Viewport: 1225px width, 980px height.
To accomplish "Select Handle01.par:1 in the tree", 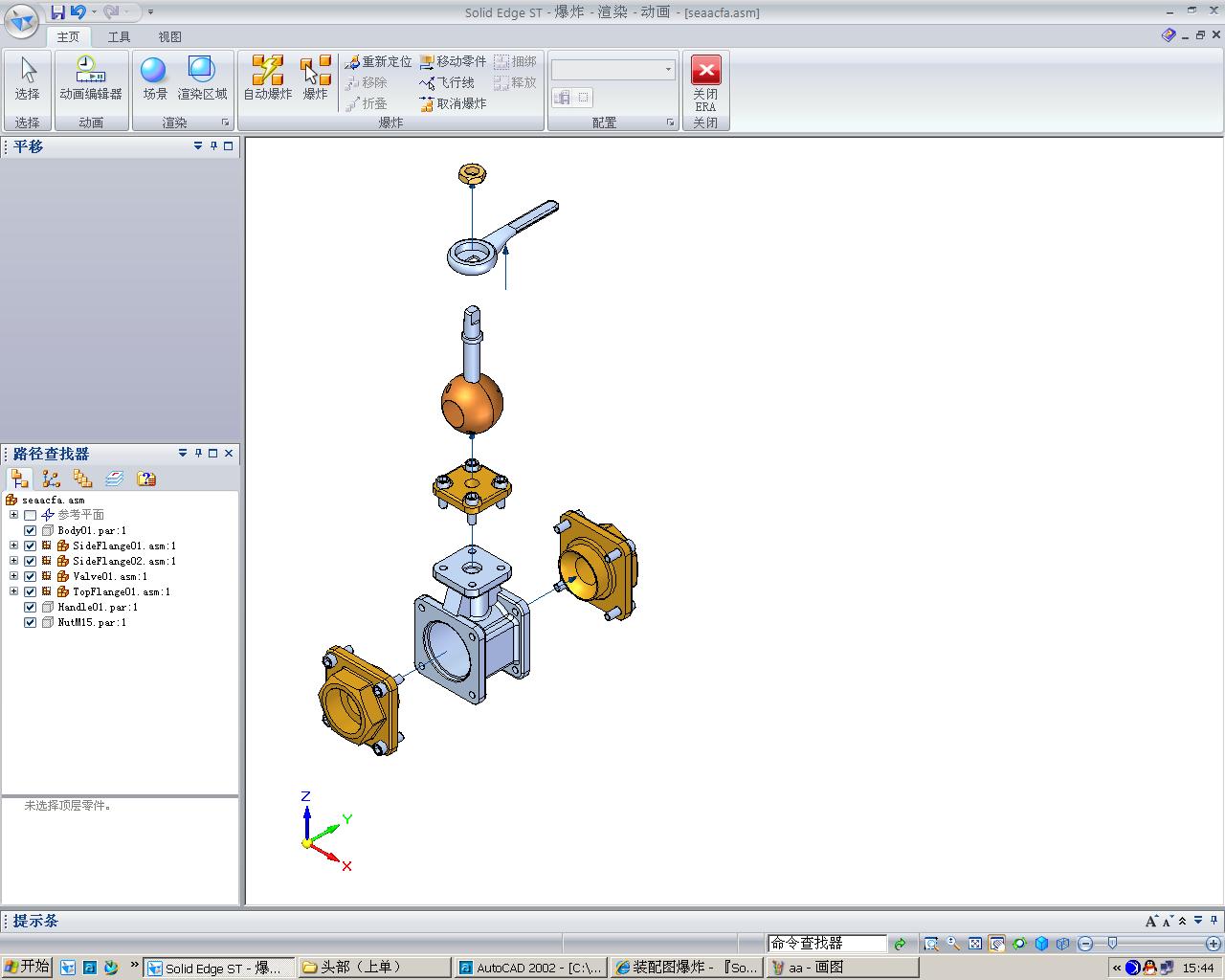I will [98, 607].
